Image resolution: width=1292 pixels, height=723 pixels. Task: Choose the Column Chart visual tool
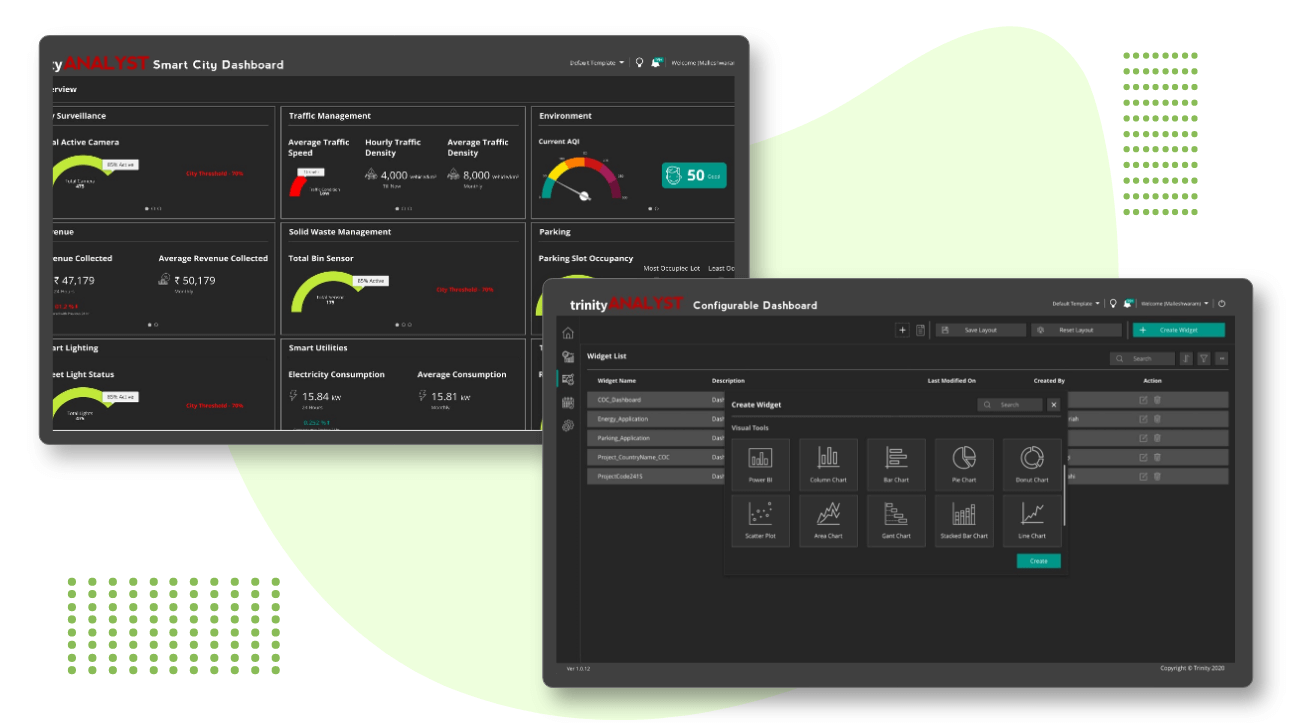828,464
